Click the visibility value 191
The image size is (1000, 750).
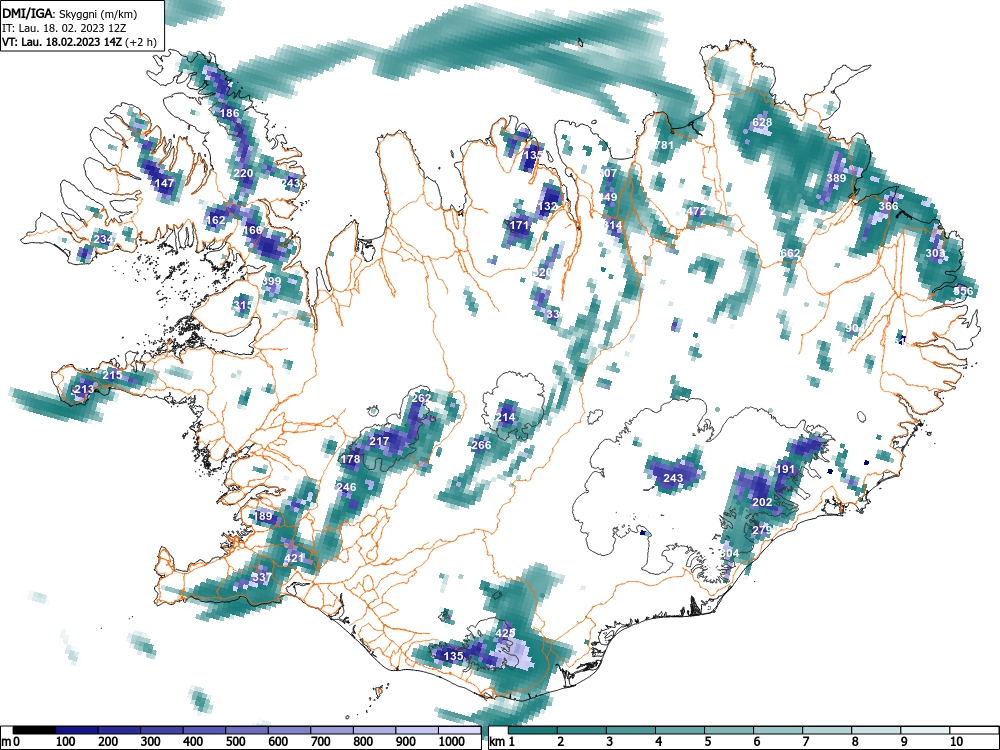pyautogui.click(x=786, y=469)
